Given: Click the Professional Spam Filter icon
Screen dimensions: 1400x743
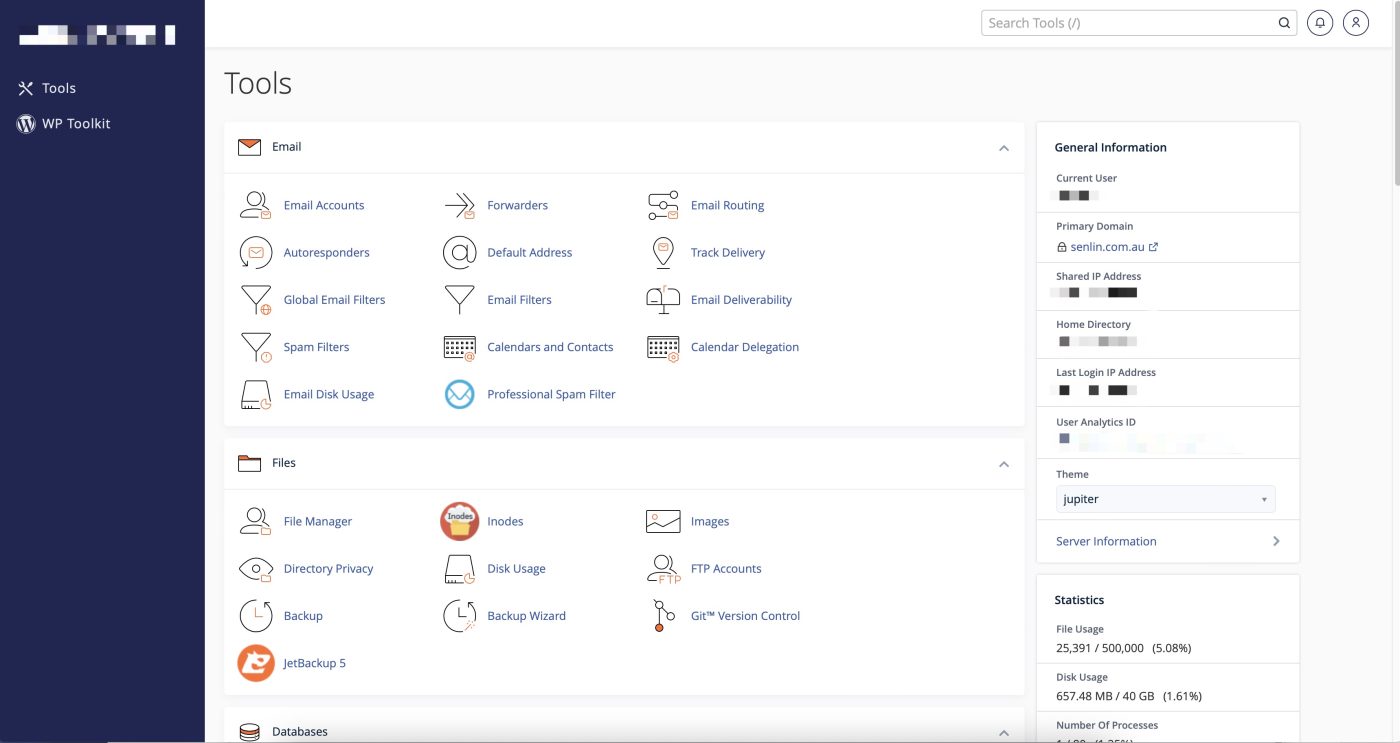Looking at the screenshot, I should tap(459, 395).
